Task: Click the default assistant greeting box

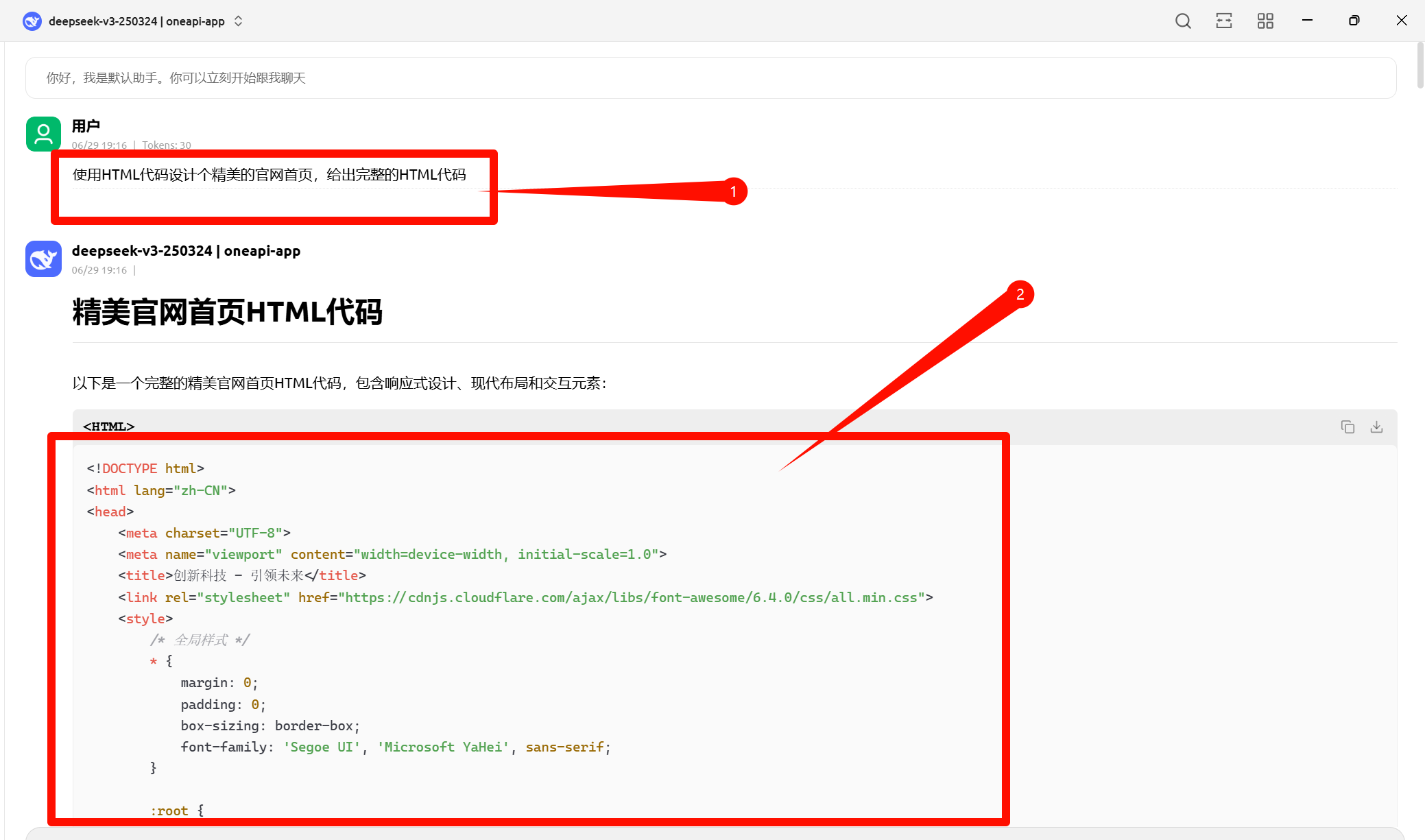Action: pos(710,78)
